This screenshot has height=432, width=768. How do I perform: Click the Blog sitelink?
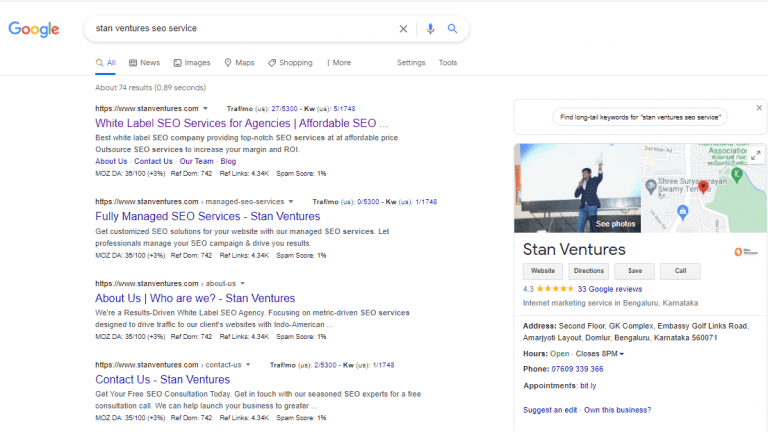[x=228, y=162]
